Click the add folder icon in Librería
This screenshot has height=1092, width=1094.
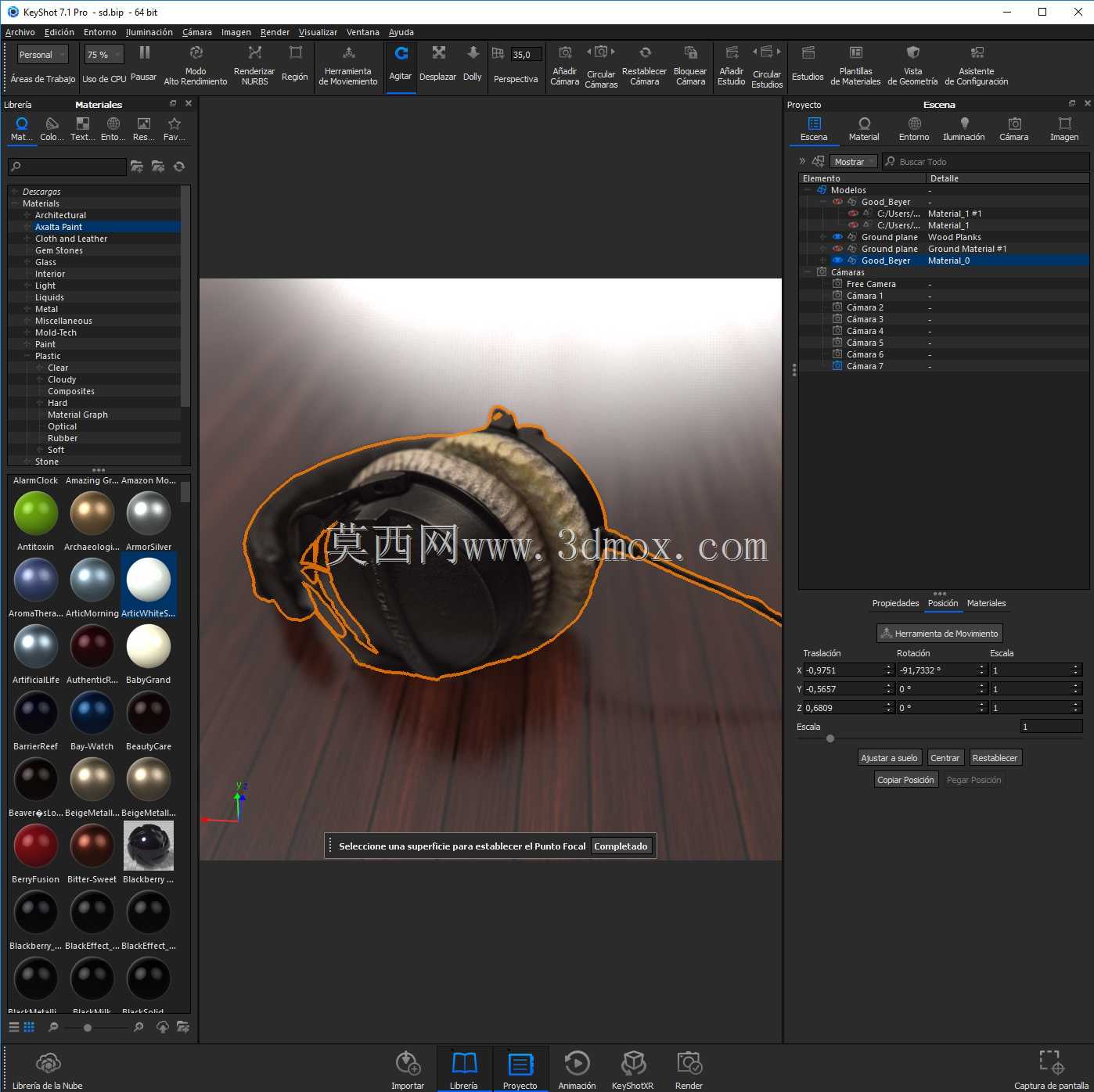pyautogui.click(x=137, y=166)
